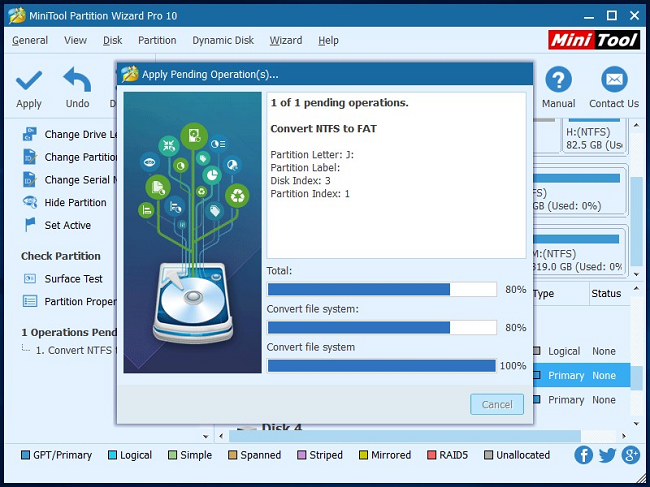Select Hide Partition in sidebar
Image resolution: width=650 pixels, height=487 pixels.
click(x=74, y=203)
